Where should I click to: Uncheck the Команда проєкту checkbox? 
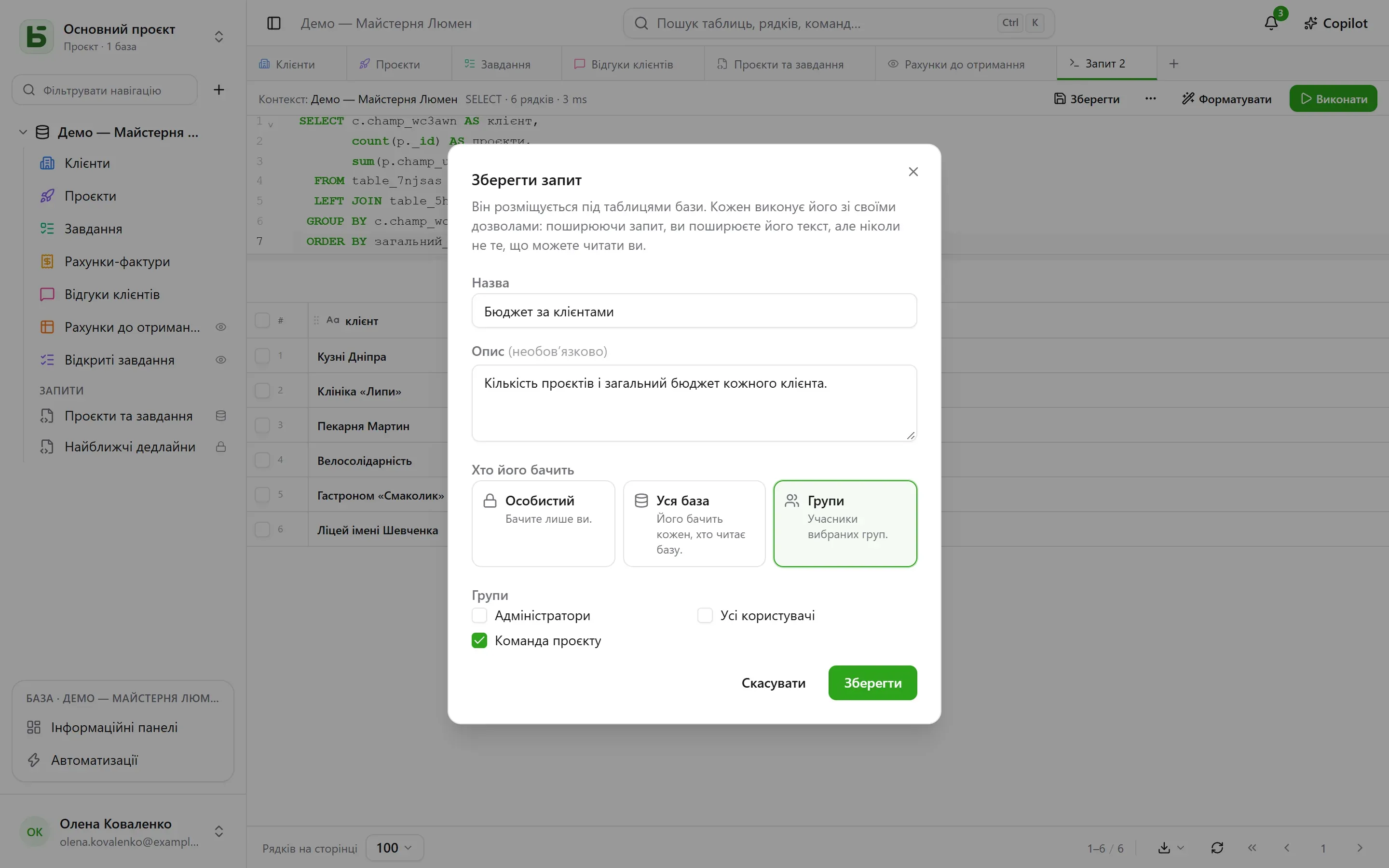[479, 641]
